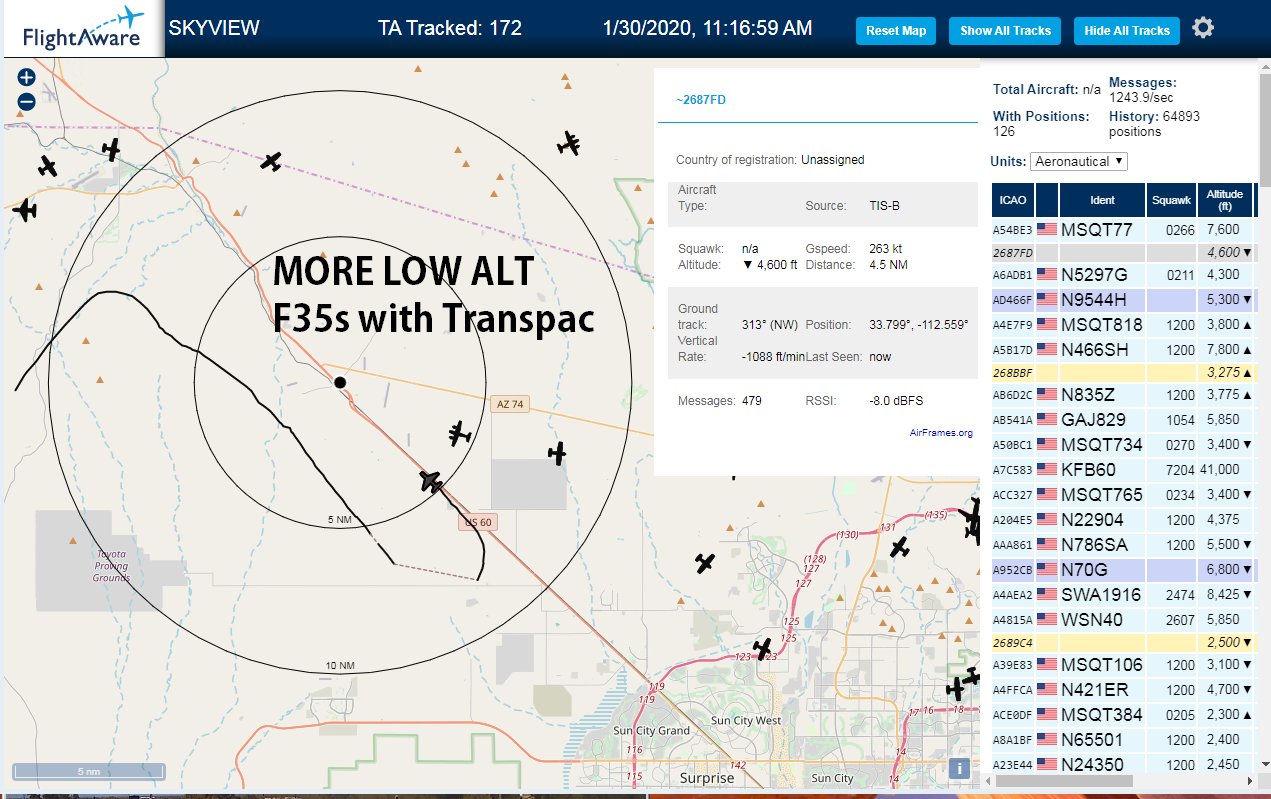1271x799 pixels.
Task: Select aircraft icon below the (131) marker
Action: [900, 547]
